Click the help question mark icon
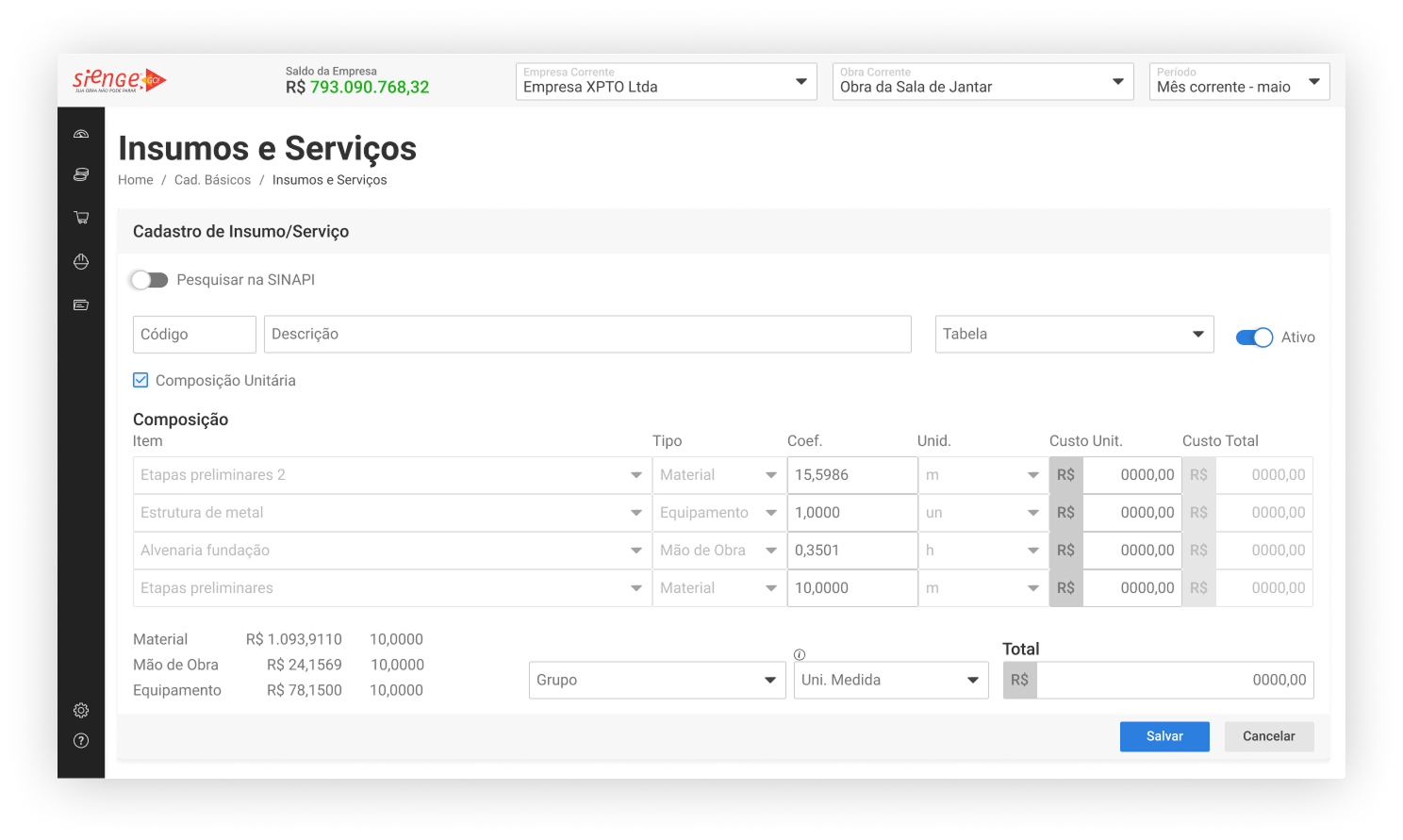This screenshot has width=1403, height=840. tap(81, 740)
